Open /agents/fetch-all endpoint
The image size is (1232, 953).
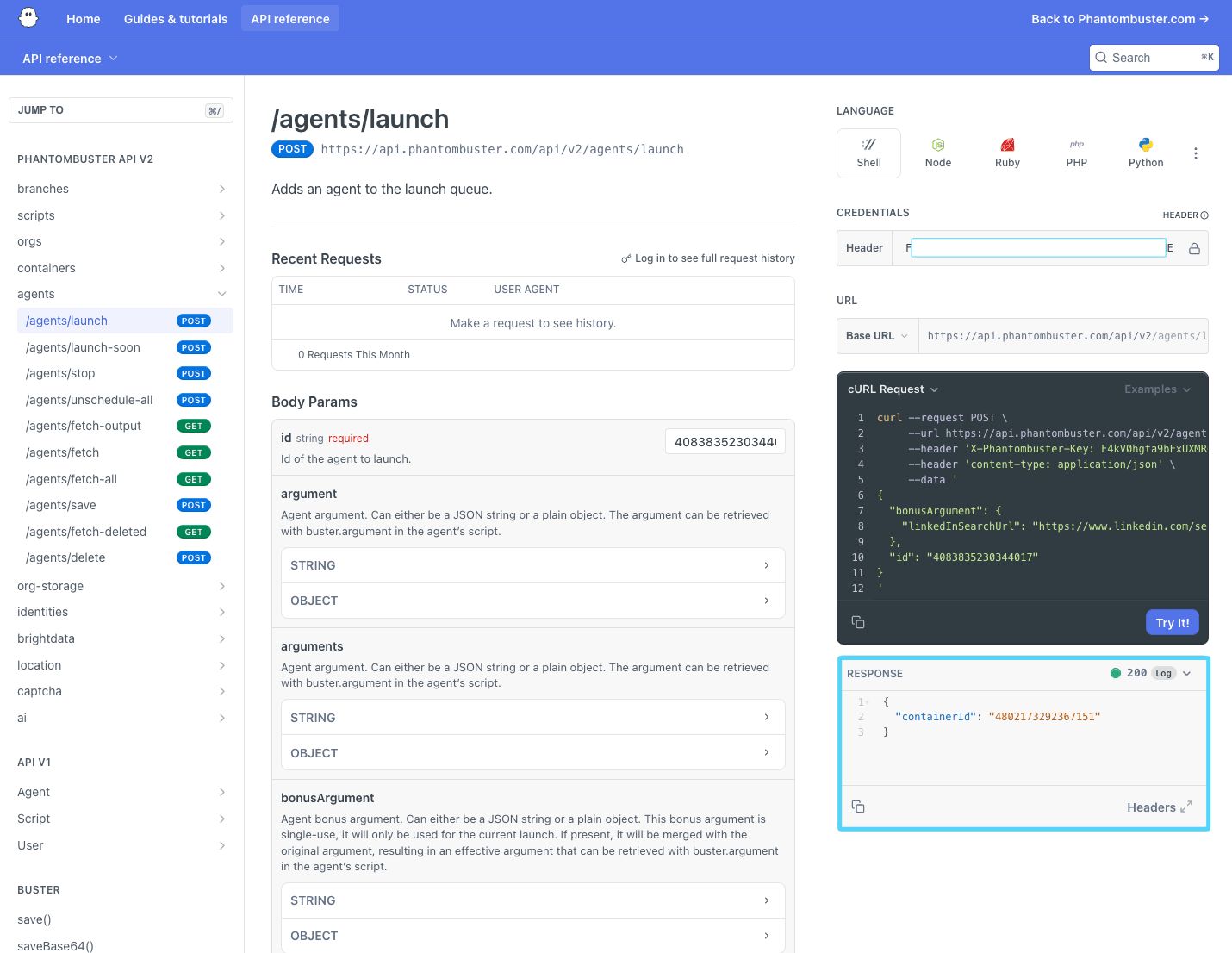click(x=125, y=479)
